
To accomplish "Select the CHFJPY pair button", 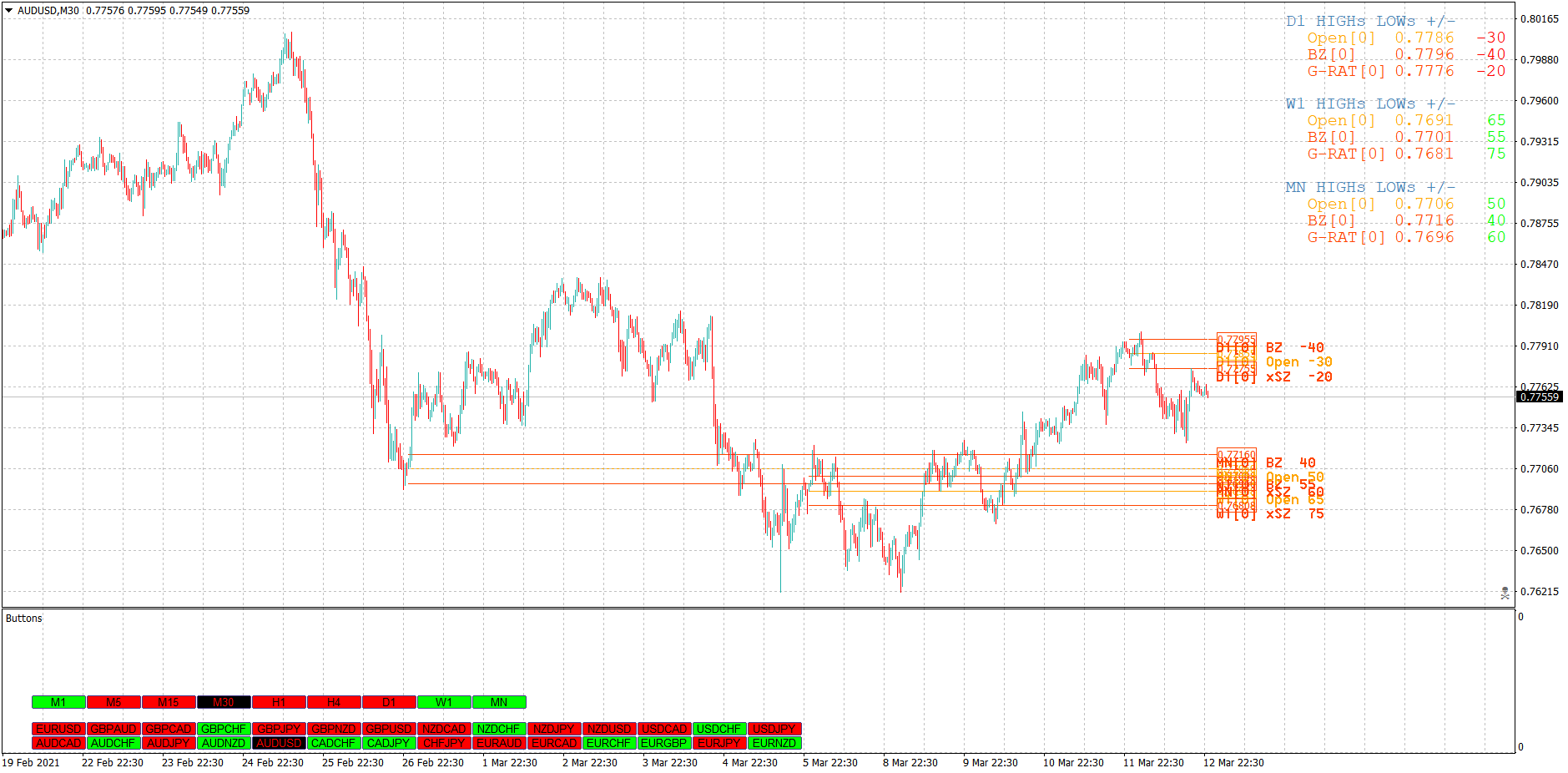I will pos(444,743).
